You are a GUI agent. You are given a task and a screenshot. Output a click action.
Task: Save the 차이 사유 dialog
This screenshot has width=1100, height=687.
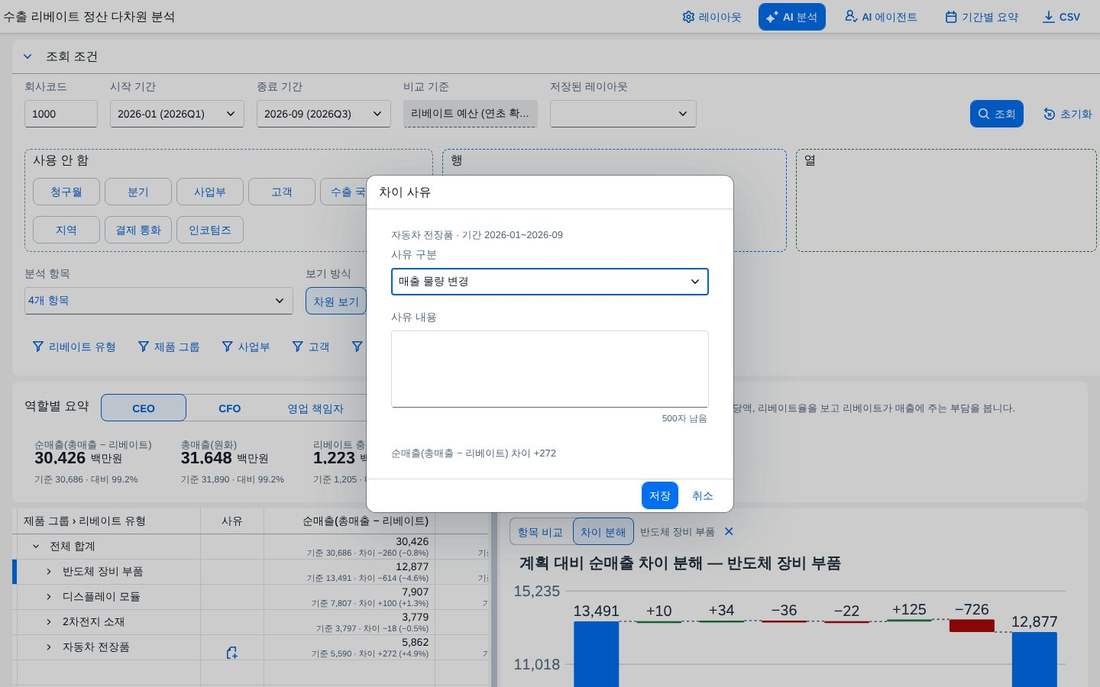tap(659, 495)
